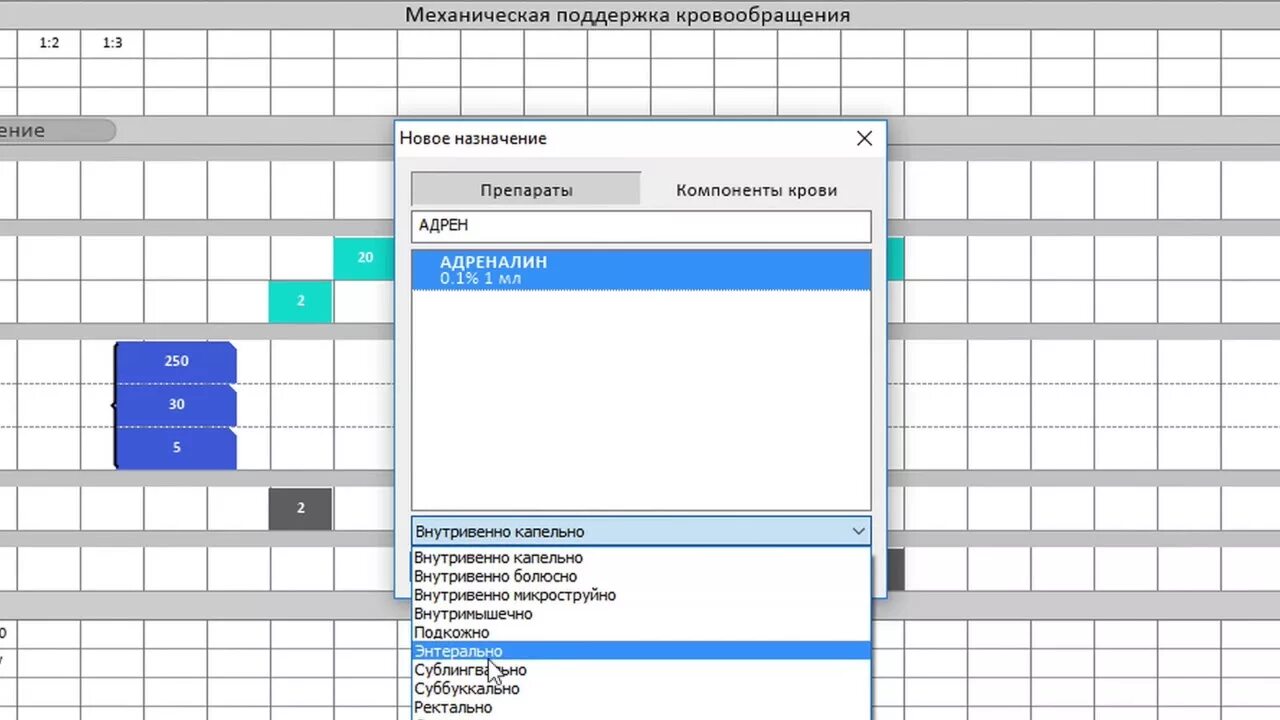Open the Компоненты крови tab
The image size is (1280, 720).
(756, 189)
